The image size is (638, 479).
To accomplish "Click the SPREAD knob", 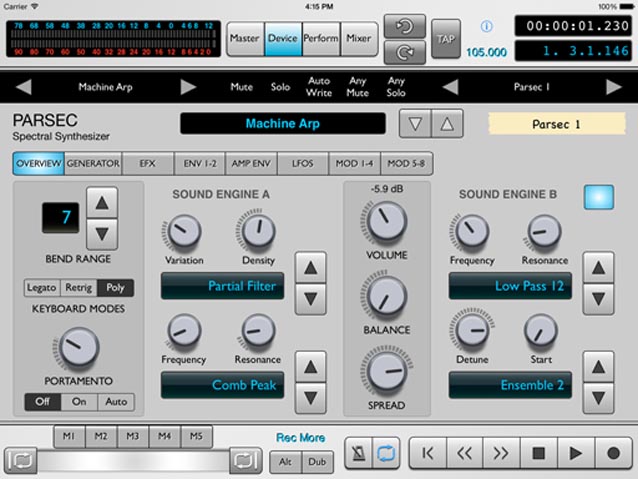I will click(x=387, y=372).
